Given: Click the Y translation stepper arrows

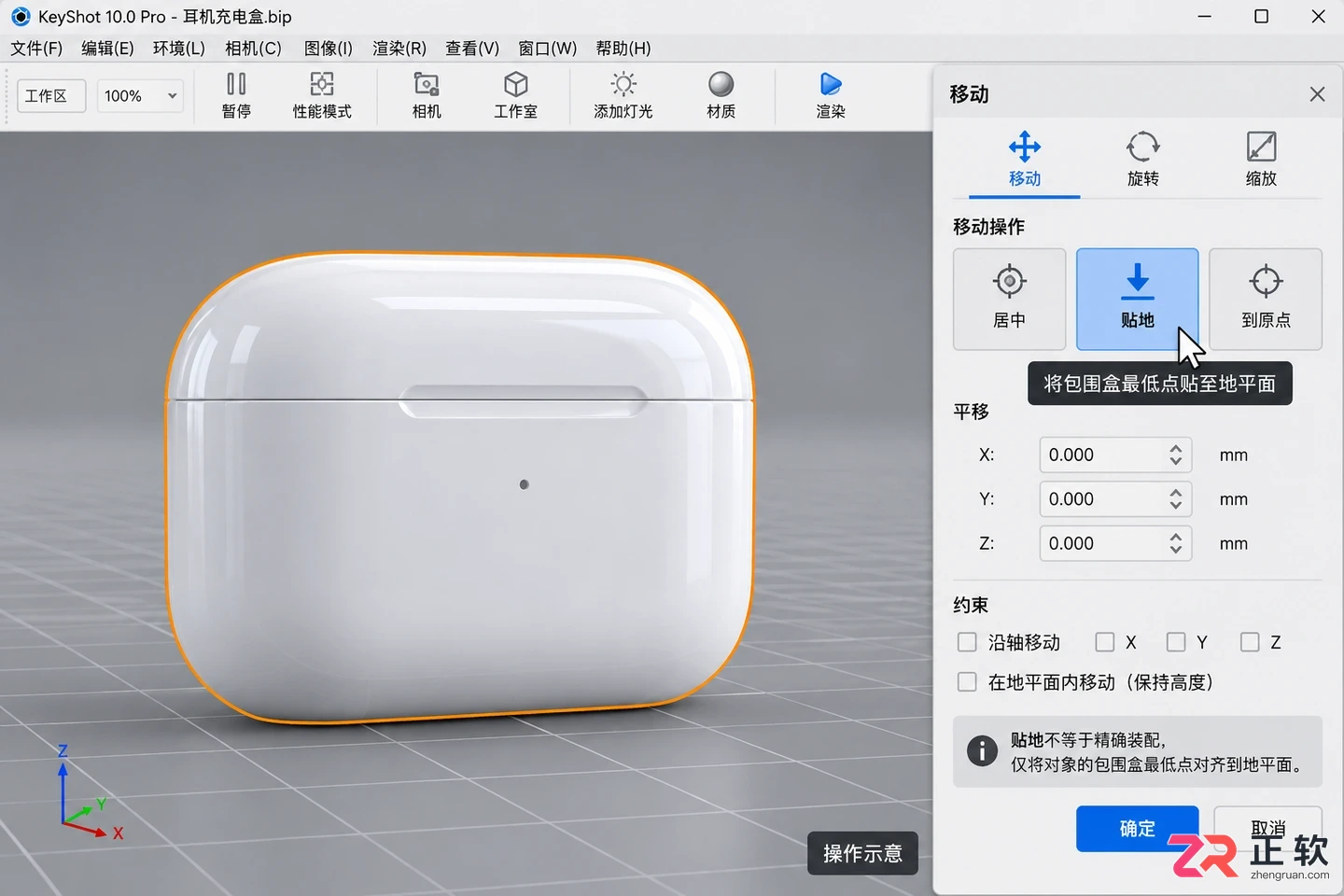Looking at the screenshot, I should tap(1176, 499).
